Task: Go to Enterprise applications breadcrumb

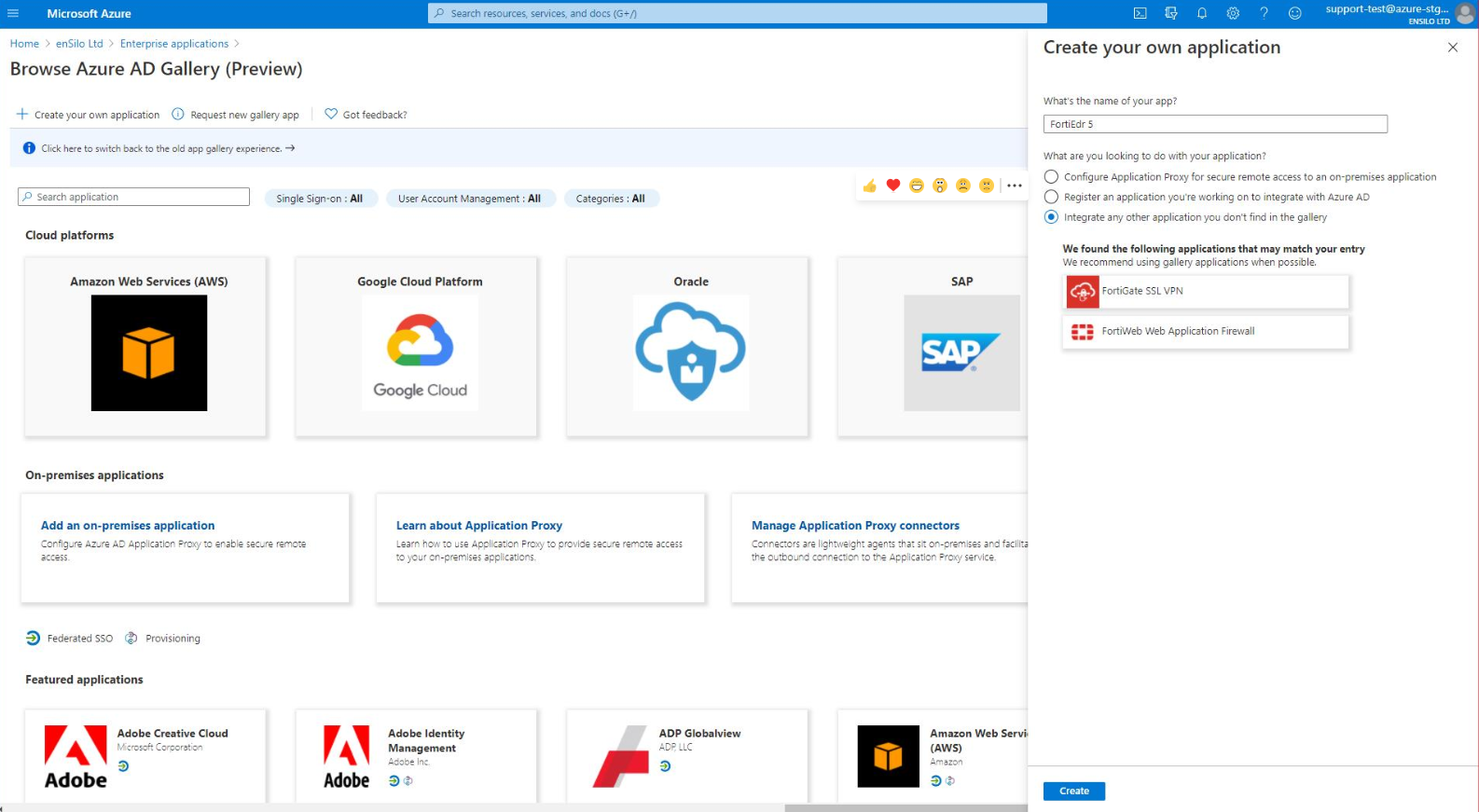Action: tap(174, 44)
